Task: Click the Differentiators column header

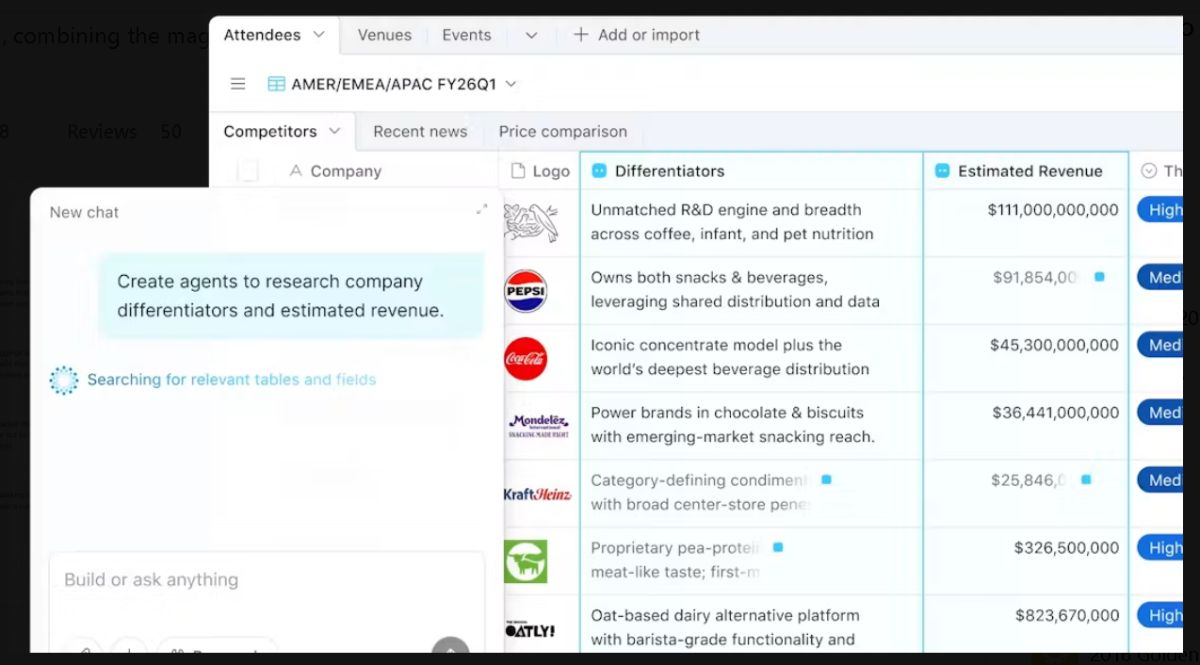Action: tap(752, 171)
